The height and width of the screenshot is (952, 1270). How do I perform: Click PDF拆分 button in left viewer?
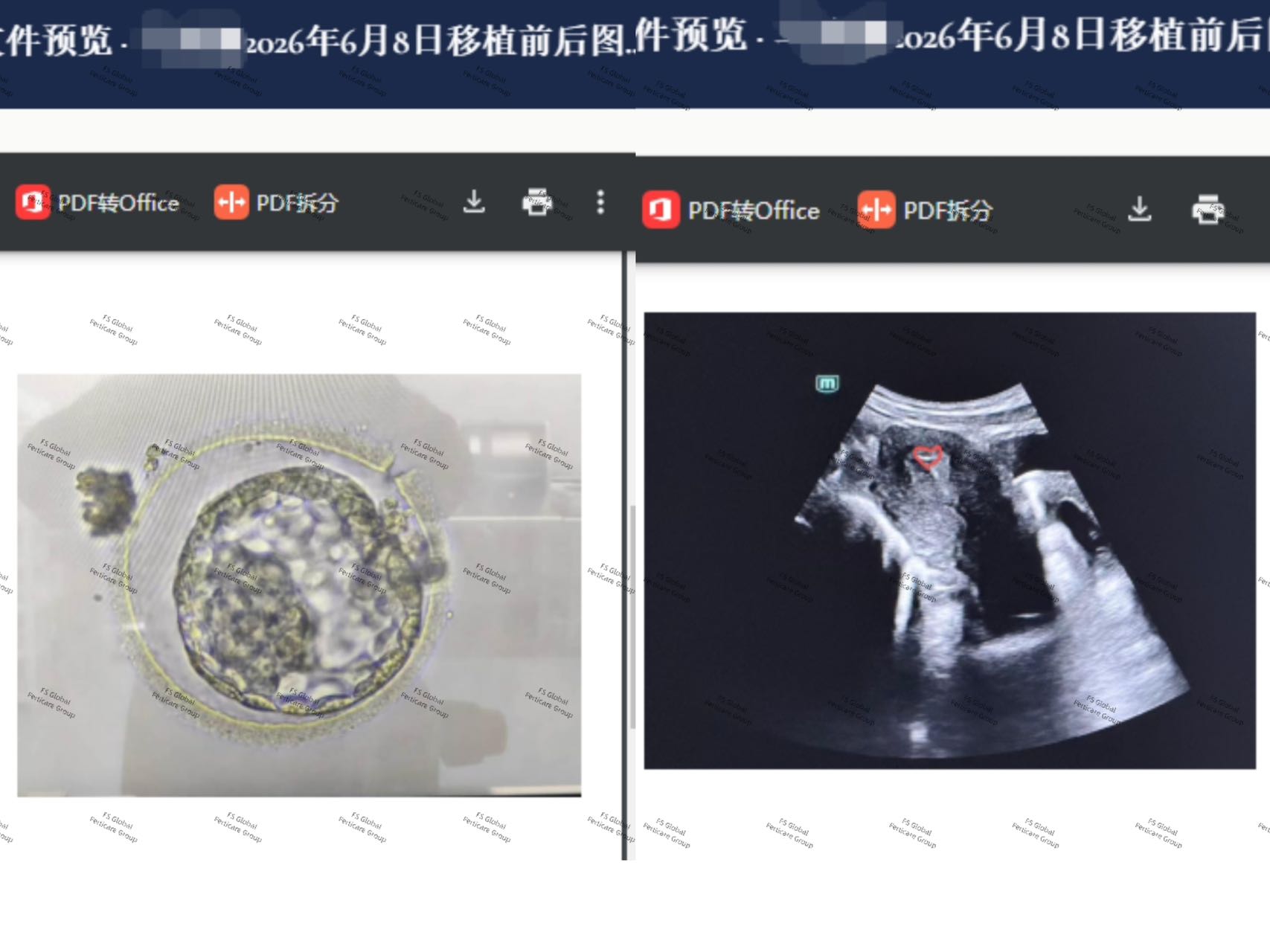pyautogui.click(x=276, y=202)
